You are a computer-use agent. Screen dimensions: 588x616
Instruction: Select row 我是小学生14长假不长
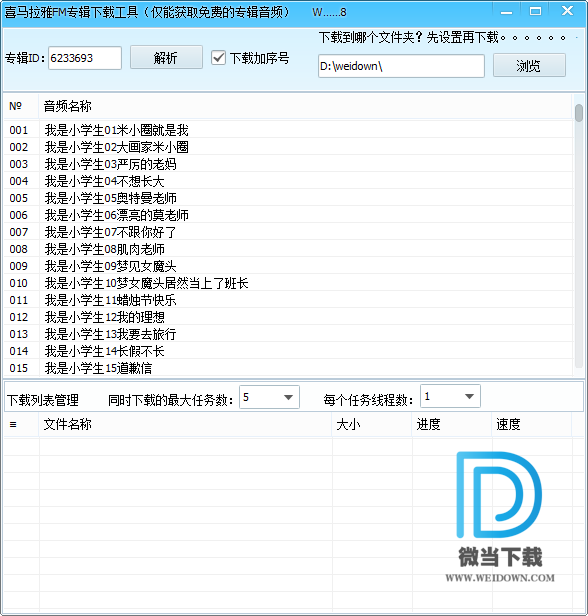coord(288,351)
